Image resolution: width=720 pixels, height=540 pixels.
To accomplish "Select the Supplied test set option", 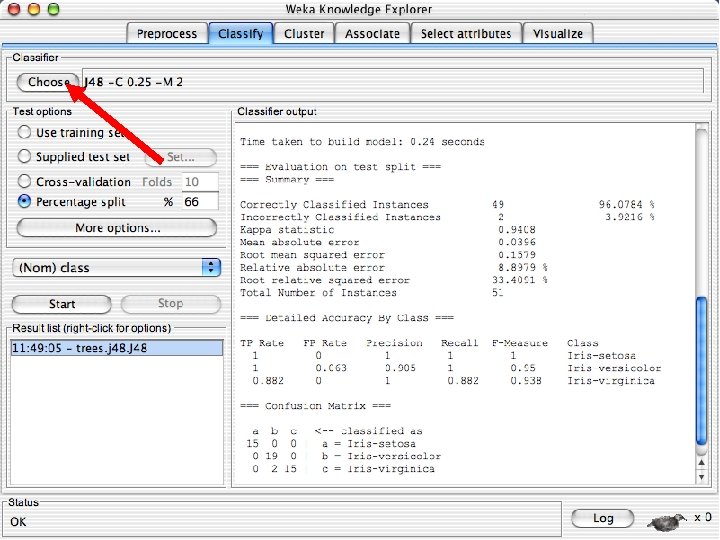I will pos(24,156).
